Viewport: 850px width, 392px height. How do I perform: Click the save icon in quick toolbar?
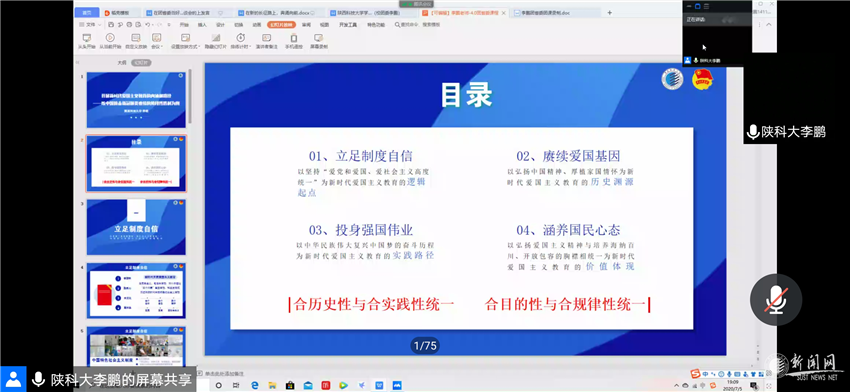(111, 24)
